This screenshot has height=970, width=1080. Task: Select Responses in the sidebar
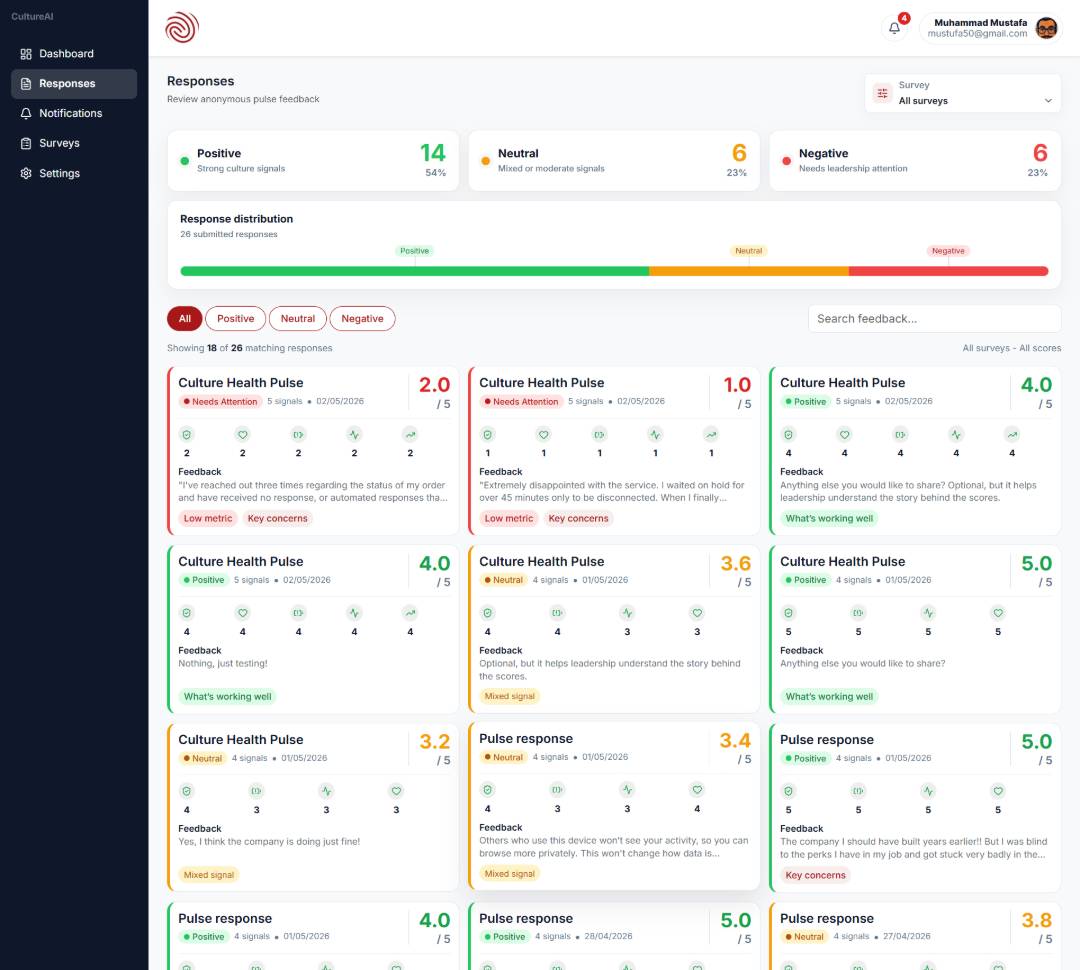tap(74, 83)
